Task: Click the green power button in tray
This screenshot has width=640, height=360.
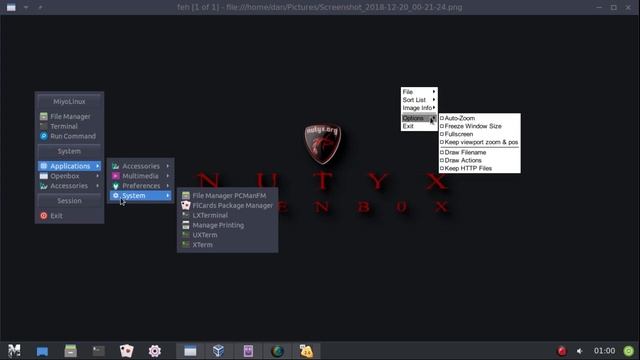Action: 629,351
